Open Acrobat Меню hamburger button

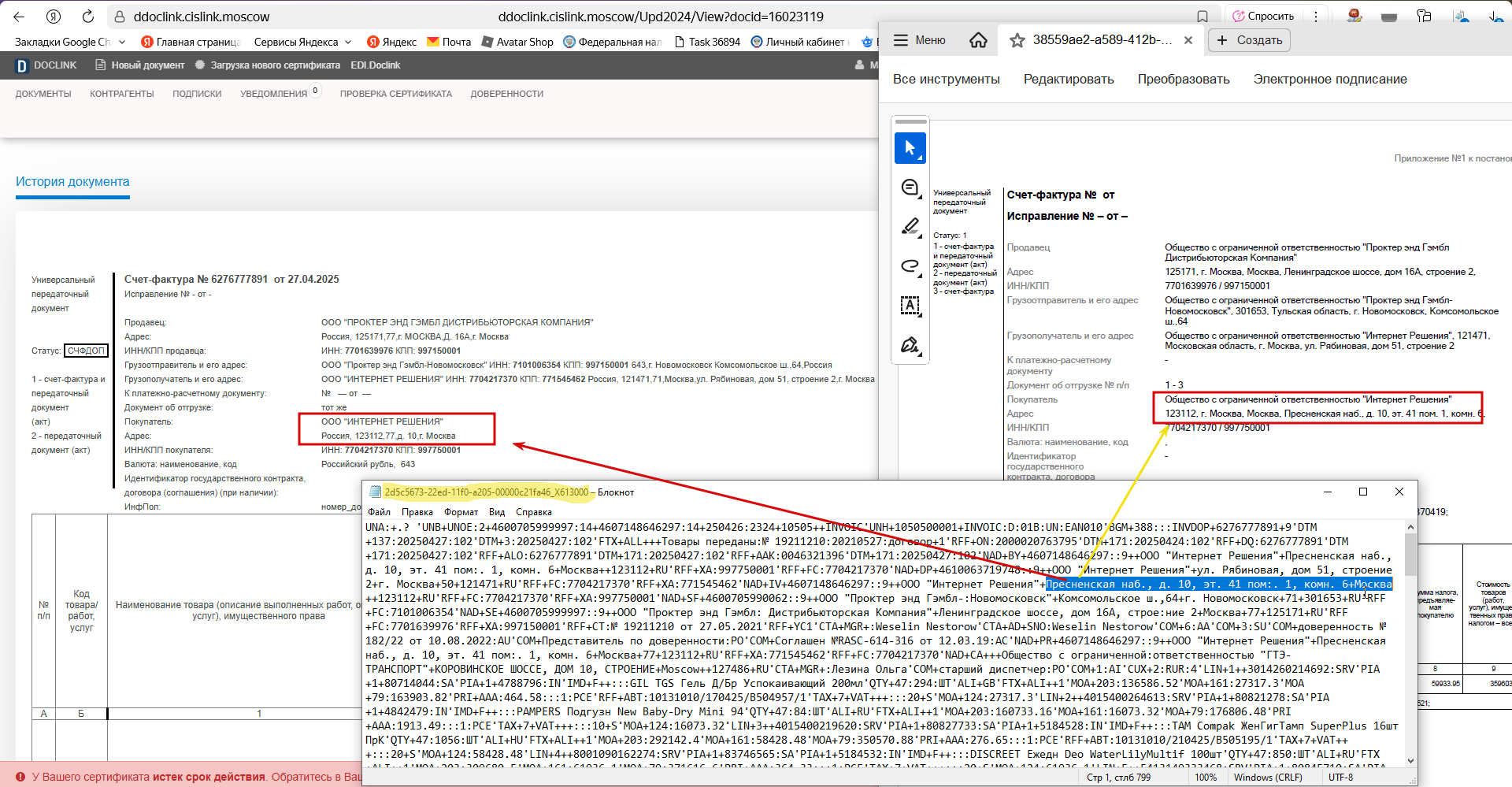[919, 40]
